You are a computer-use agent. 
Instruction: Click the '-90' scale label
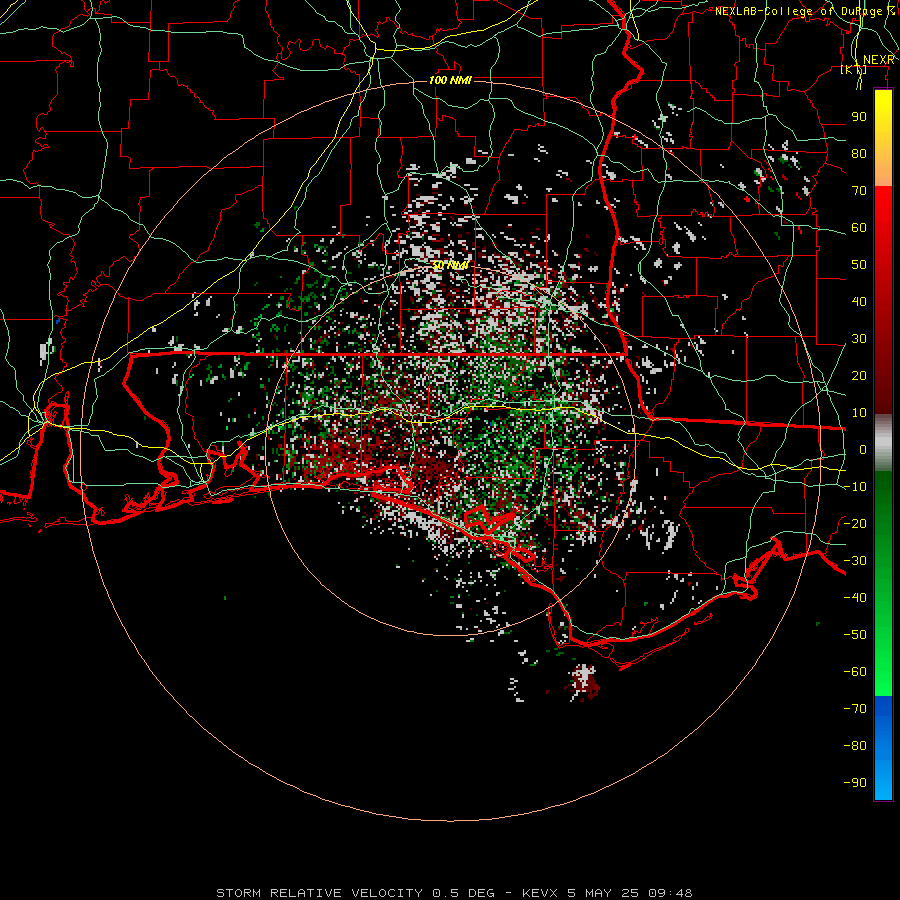point(855,783)
